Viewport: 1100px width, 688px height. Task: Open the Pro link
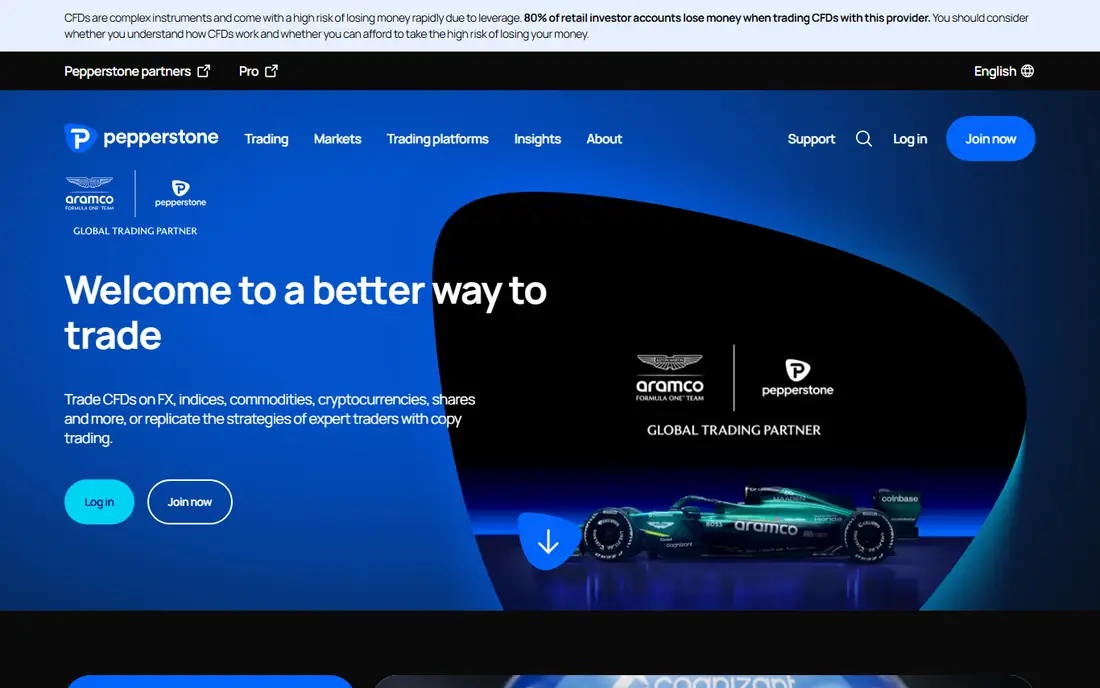click(258, 71)
